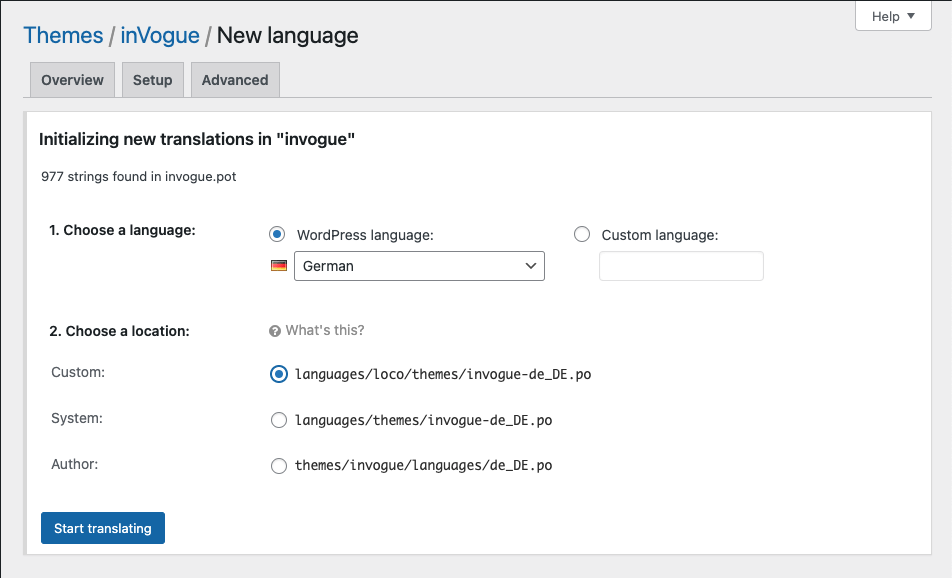Open the German language dropdown
The image size is (952, 578).
(x=418, y=266)
